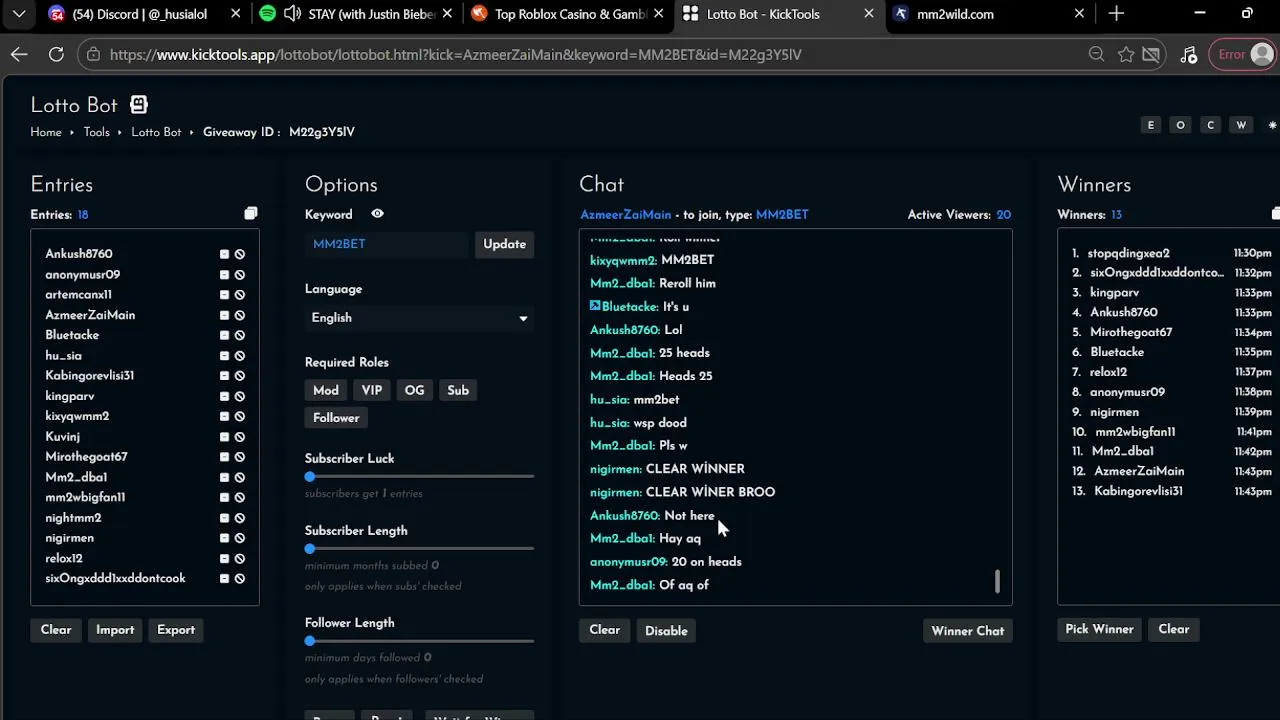Toggle the Mod required role

pyautogui.click(x=326, y=390)
